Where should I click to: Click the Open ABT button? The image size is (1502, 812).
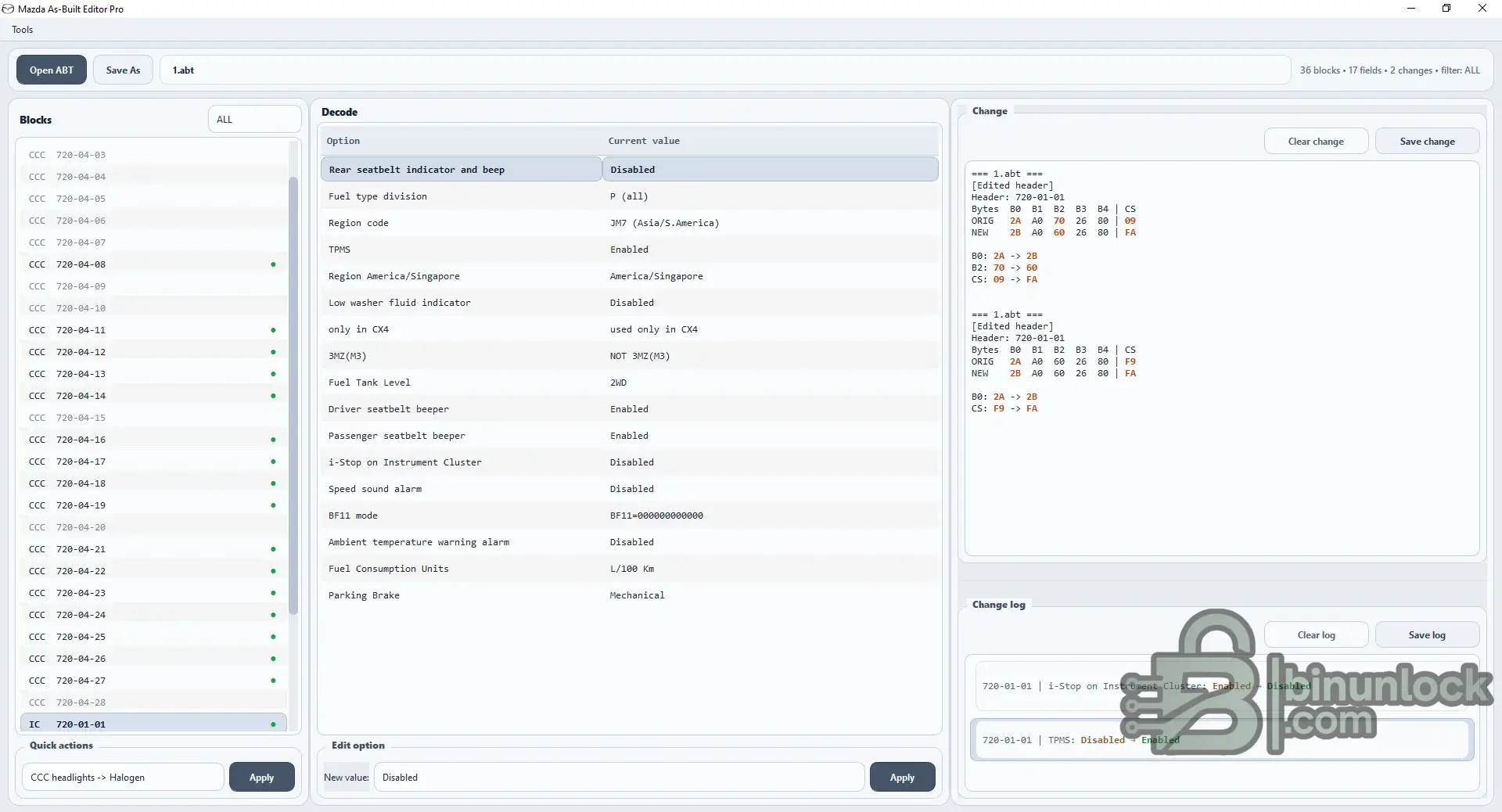click(x=52, y=70)
